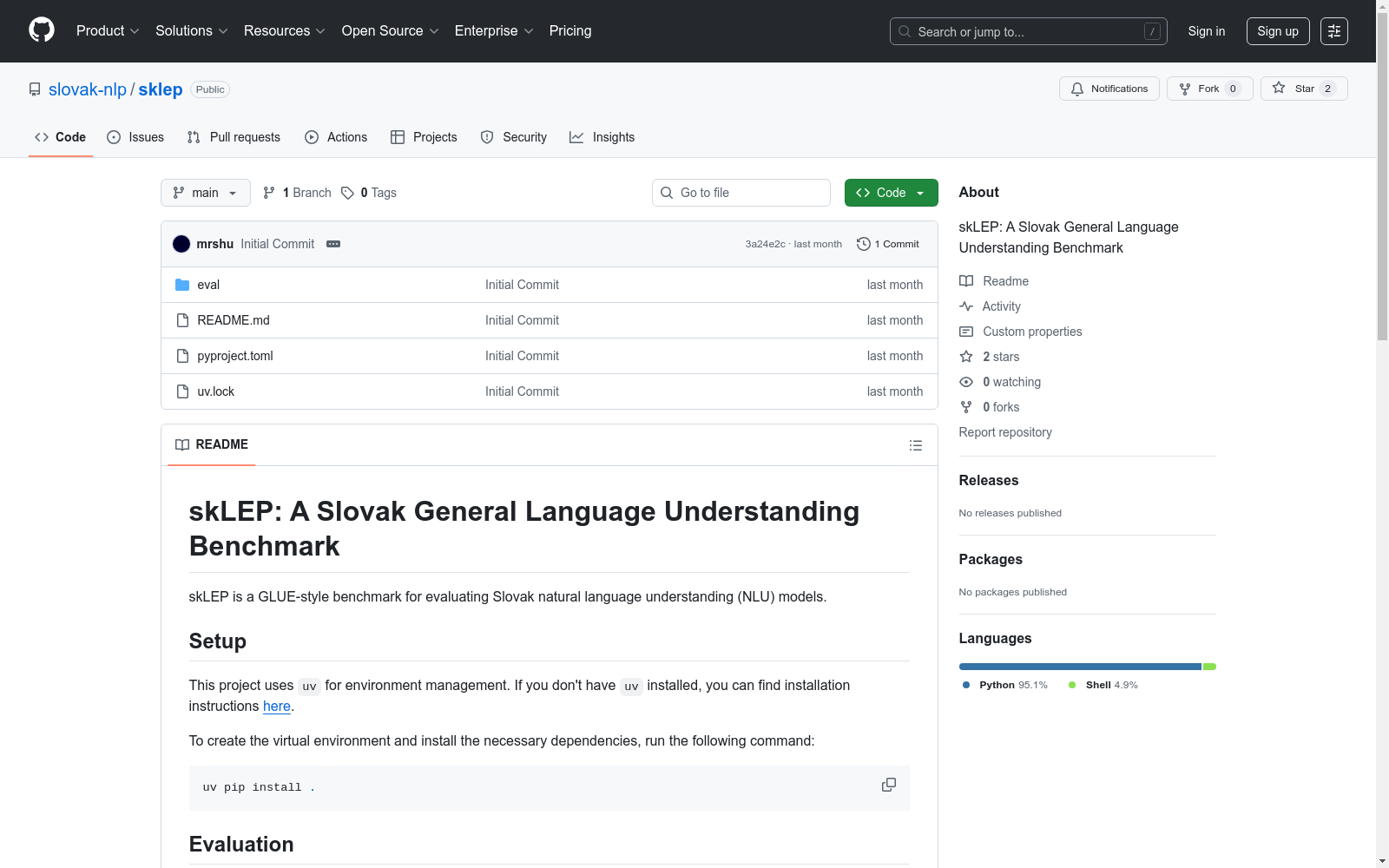Open Python 95.1% language link

click(1005, 685)
